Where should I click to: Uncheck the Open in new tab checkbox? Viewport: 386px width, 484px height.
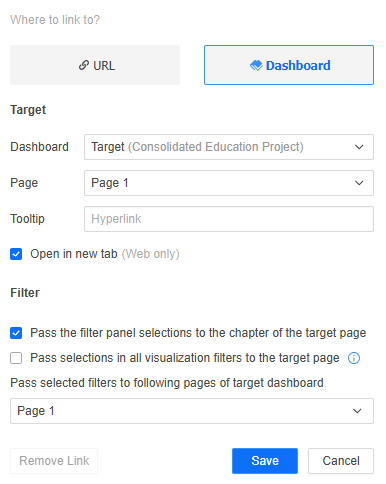(16, 254)
